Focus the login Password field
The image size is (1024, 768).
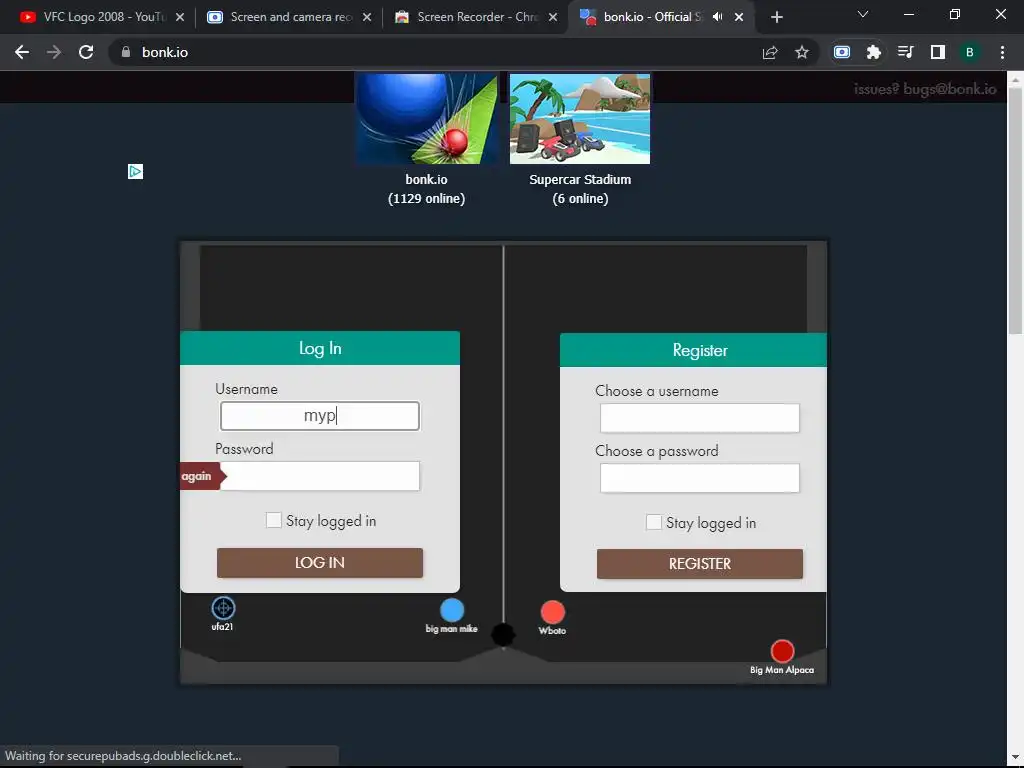pyautogui.click(x=320, y=476)
